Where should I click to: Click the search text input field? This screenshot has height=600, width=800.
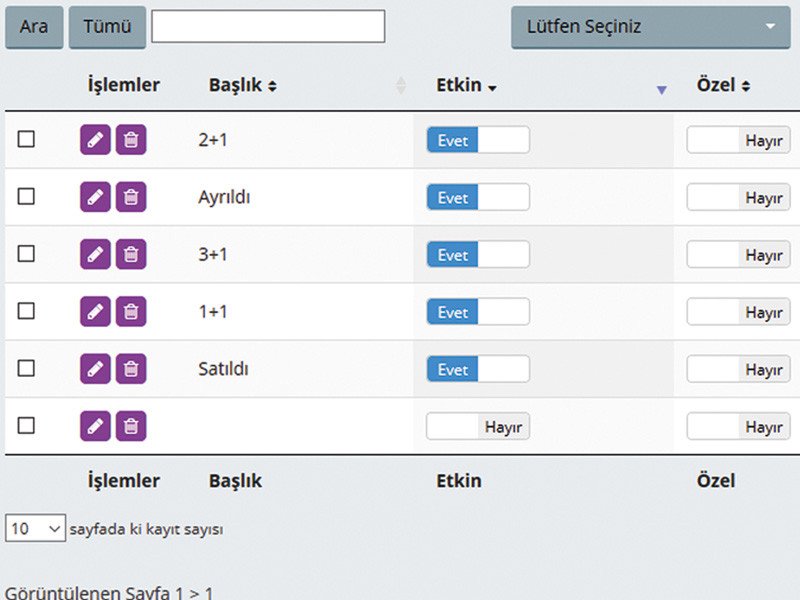268,27
